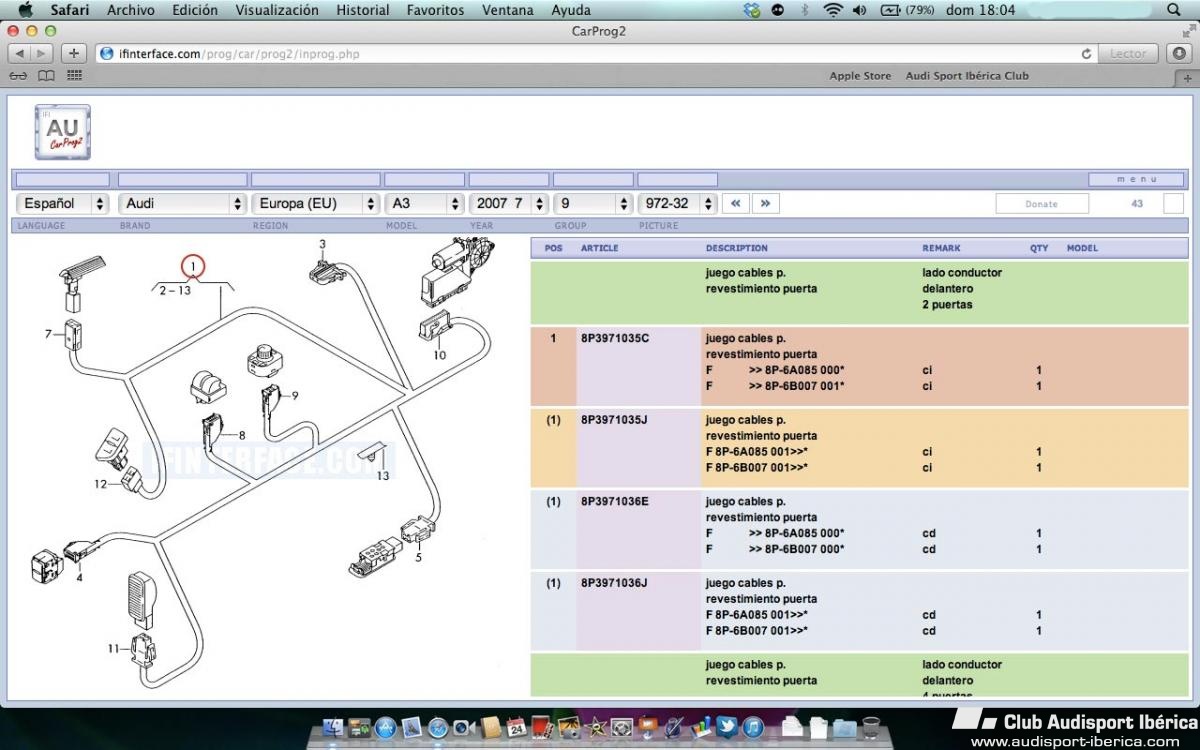Open the Brand dropdown showing Audi

(x=182, y=203)
